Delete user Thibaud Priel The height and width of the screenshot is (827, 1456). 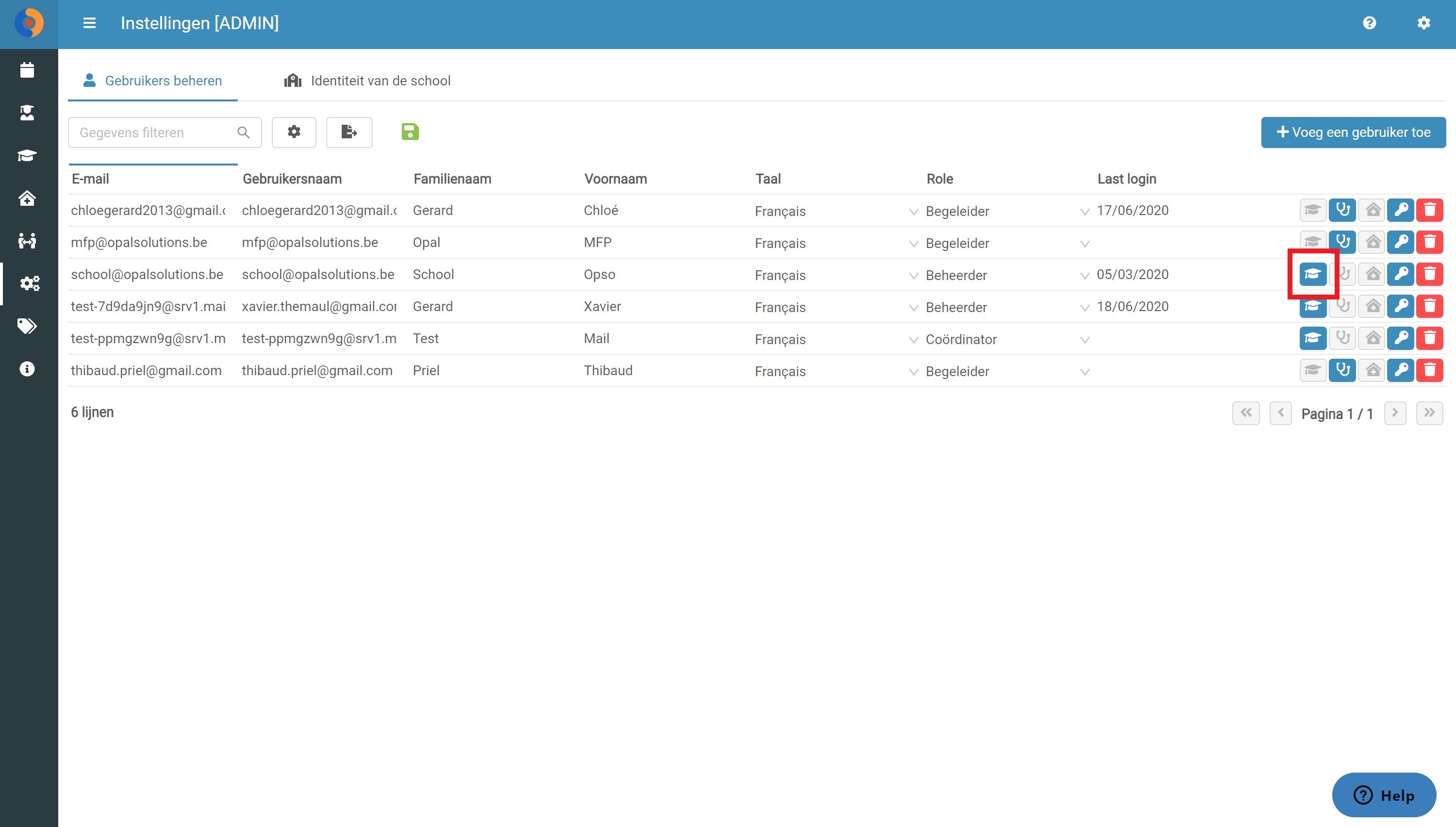click(1429, 370)
